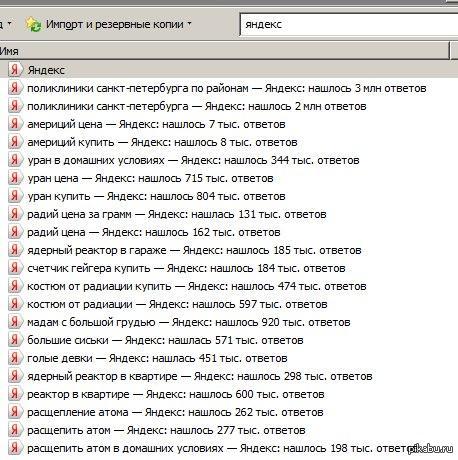Viewport: 458px width, 460px height.
Task: Click icon next to 'америций цена'
Action: pyautogui.click(x=15, y=124)
